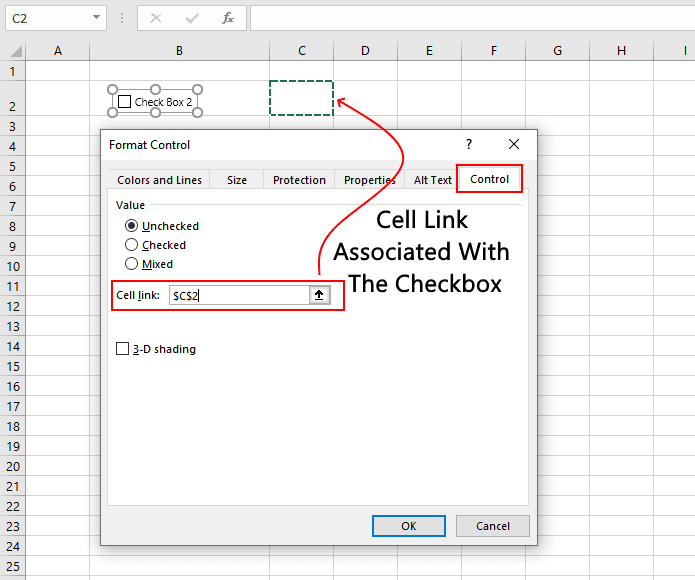This screenshot has height=580, width=695.
Task: Select cell C2 with dashed border
Action: pos(301,98)
